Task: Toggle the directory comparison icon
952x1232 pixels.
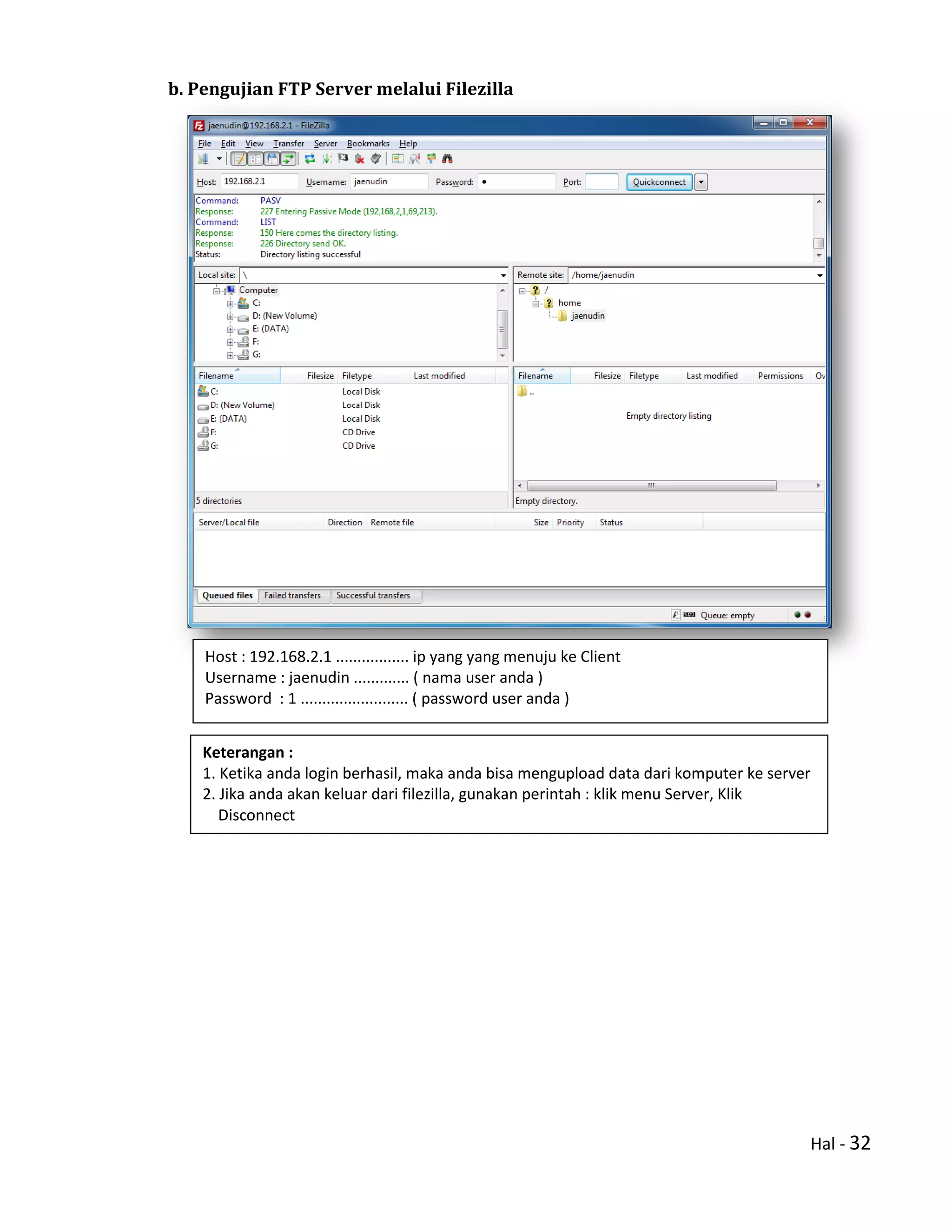Action: 415,159
